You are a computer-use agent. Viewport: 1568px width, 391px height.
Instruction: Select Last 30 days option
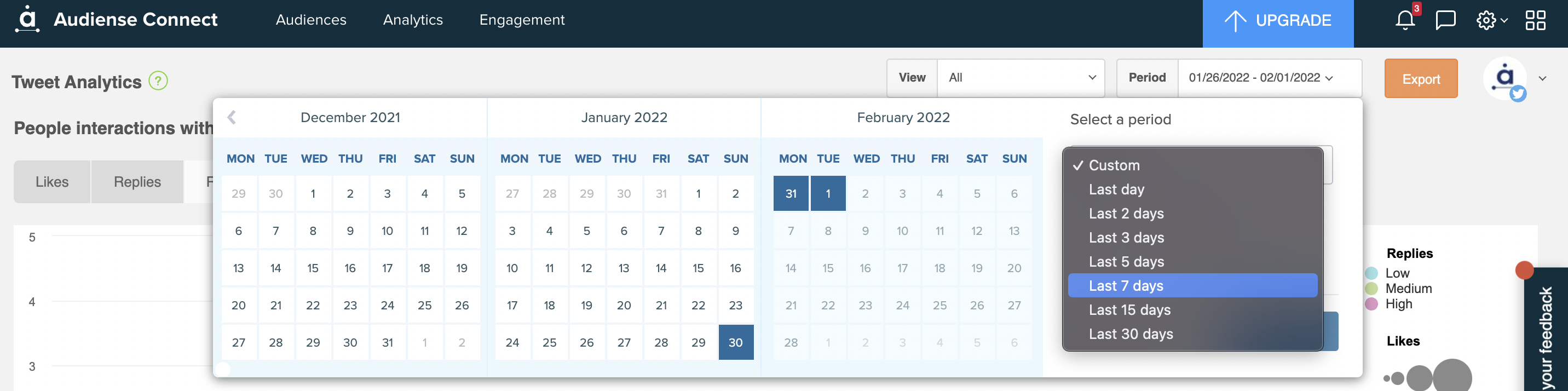click(1192, 334)
